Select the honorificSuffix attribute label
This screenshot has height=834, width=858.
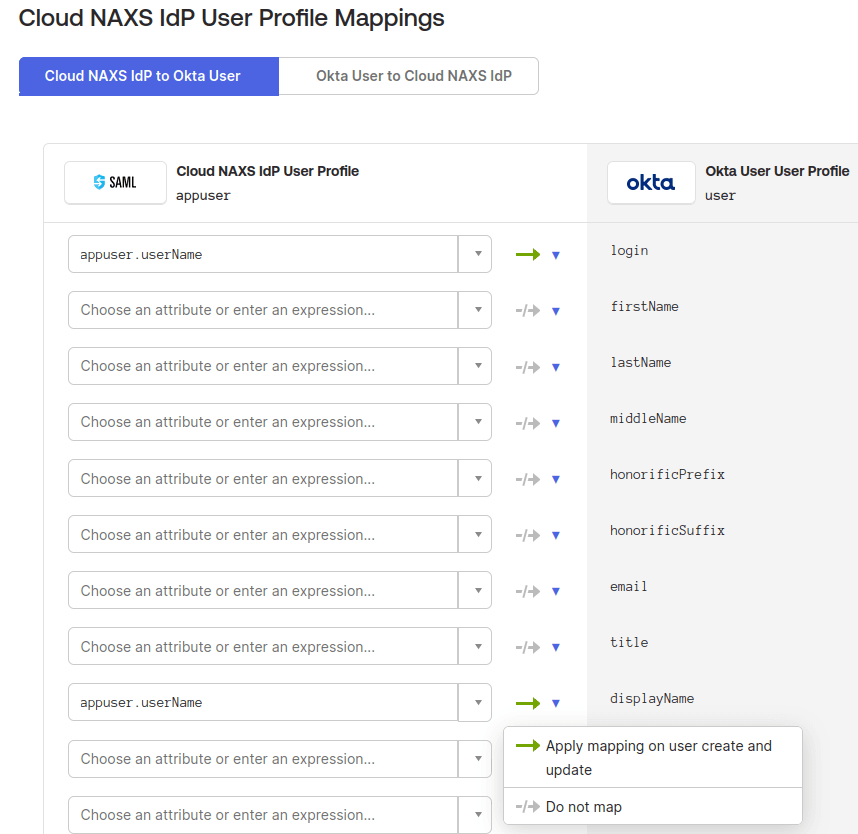coord(668,530)
